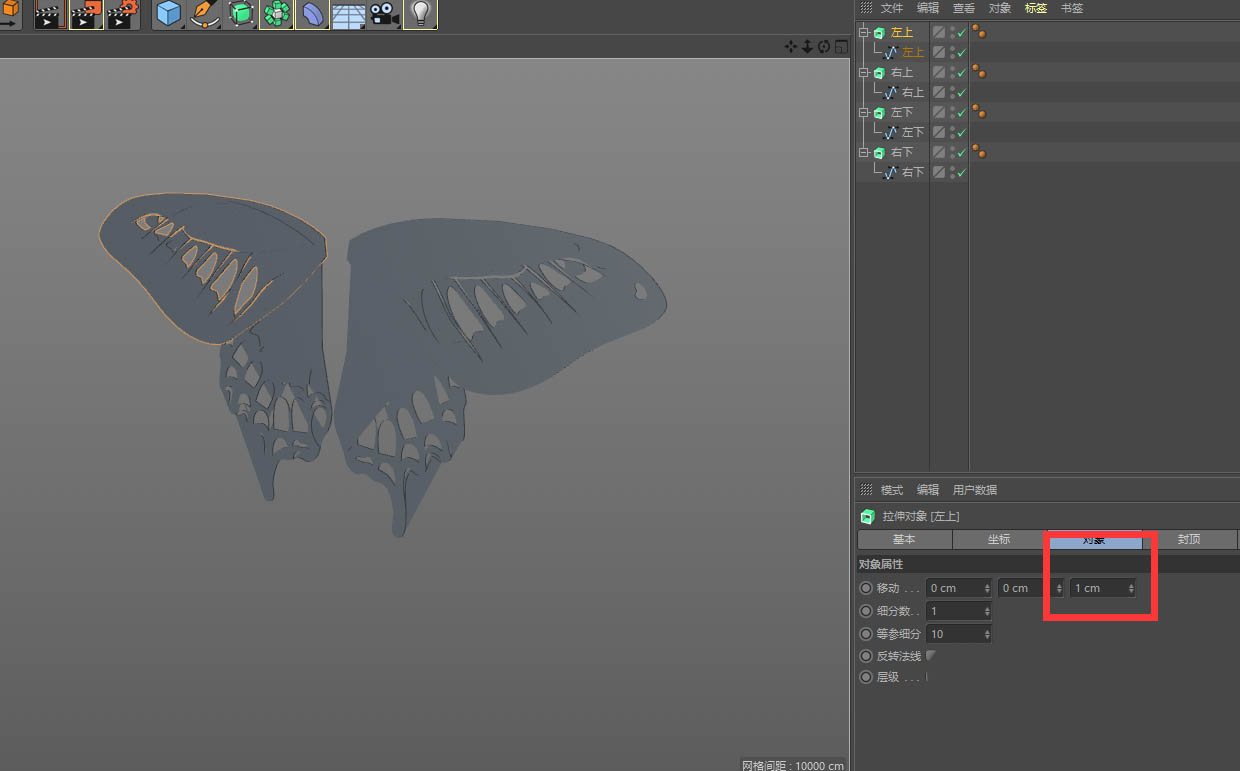Collapse the 右下 extrude object tree
The width and height of the screenshot is (1240, 771).
pos(863,153)
